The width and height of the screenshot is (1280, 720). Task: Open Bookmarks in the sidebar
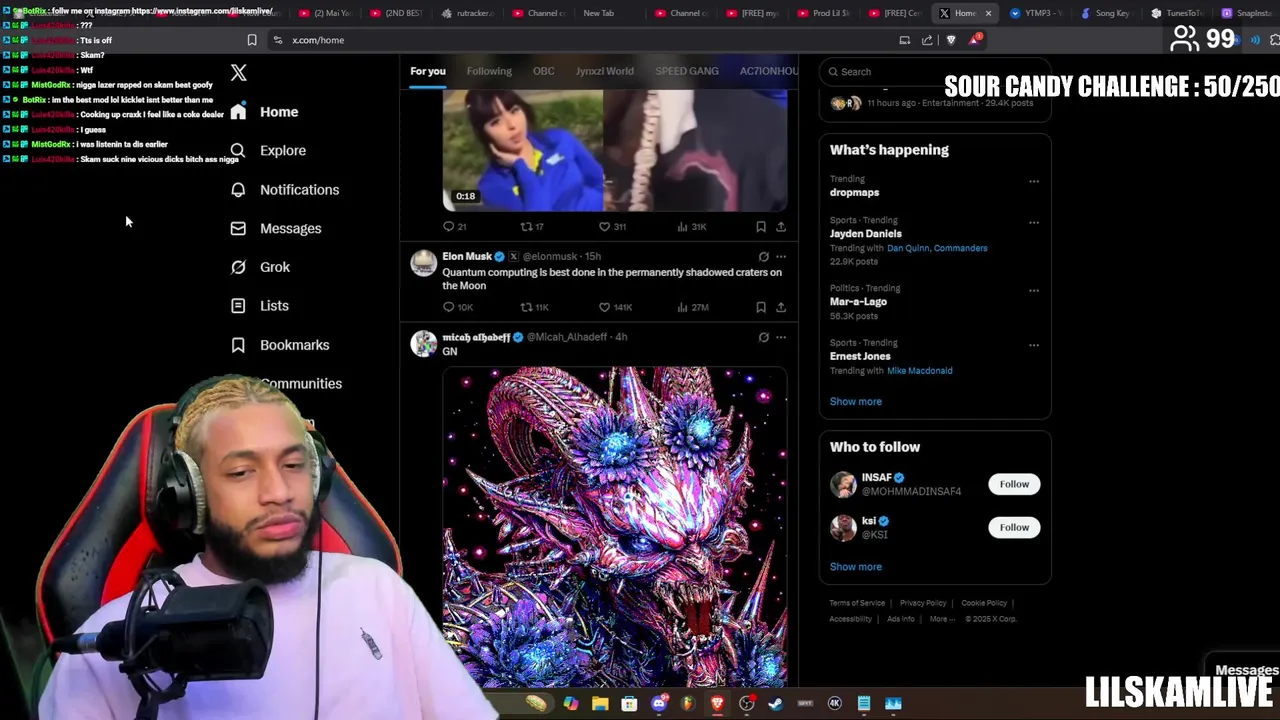click(279, 345)
